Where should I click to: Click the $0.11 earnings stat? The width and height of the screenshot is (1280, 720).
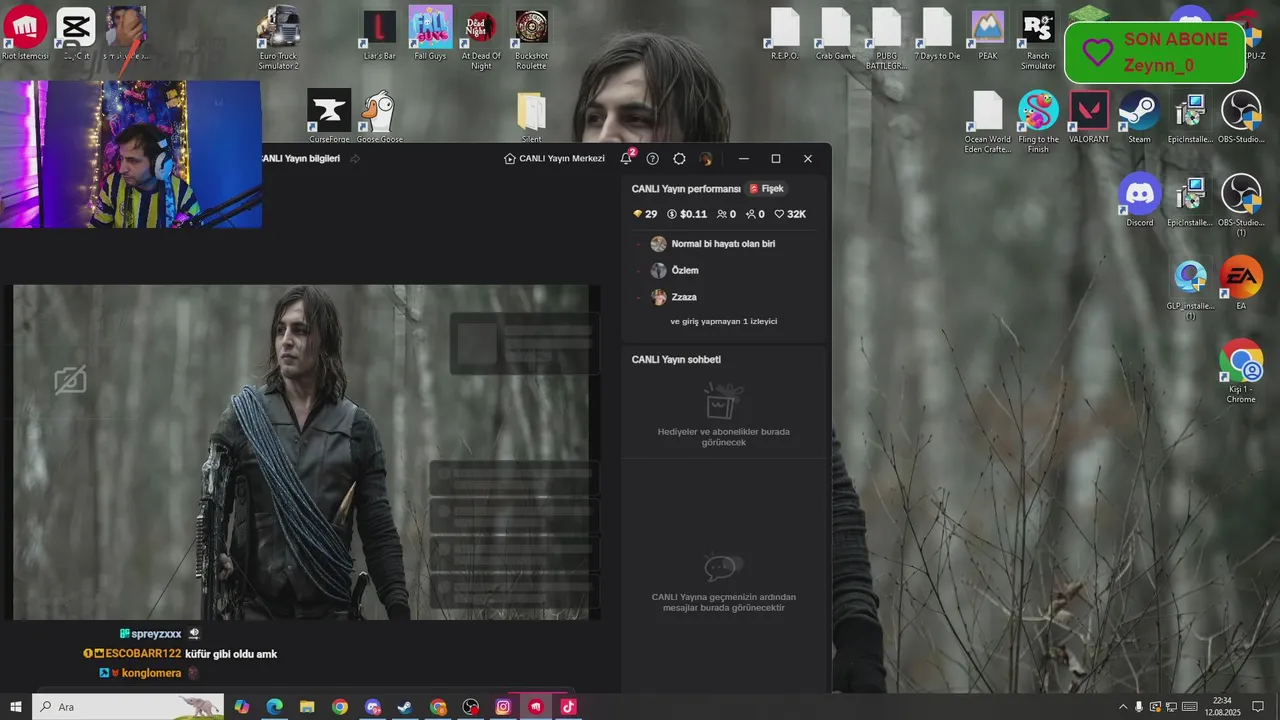click(687, 214)
